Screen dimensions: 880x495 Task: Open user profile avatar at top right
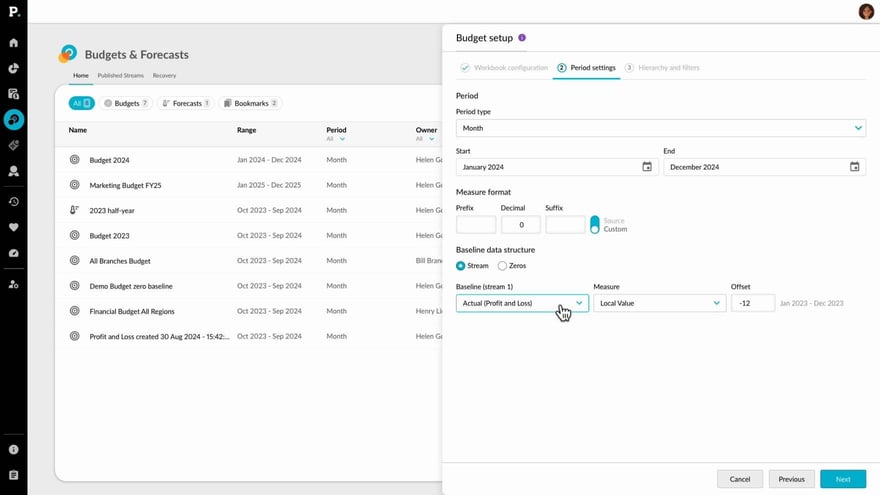pyautogui.click(x=866, y=12)
